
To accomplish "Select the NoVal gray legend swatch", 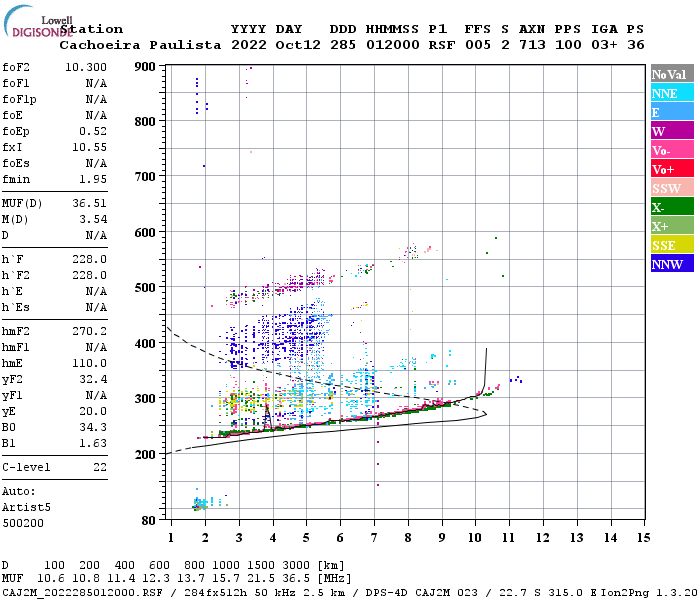I will [672, 74].
